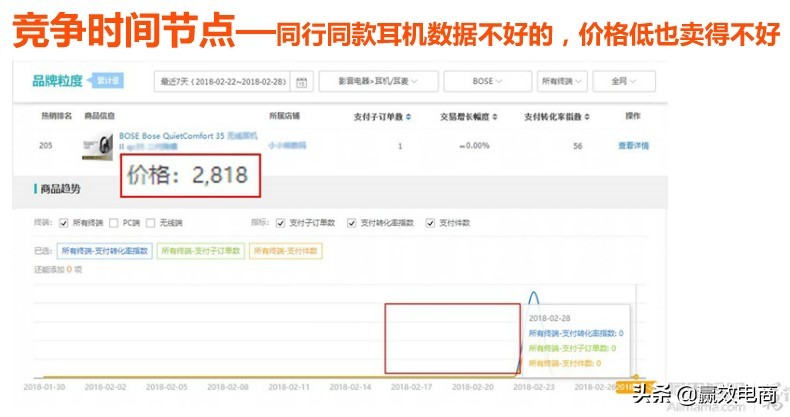Check the 所有终端 terminal checkbox
The image size is (790, 417).
coord(63,223)
